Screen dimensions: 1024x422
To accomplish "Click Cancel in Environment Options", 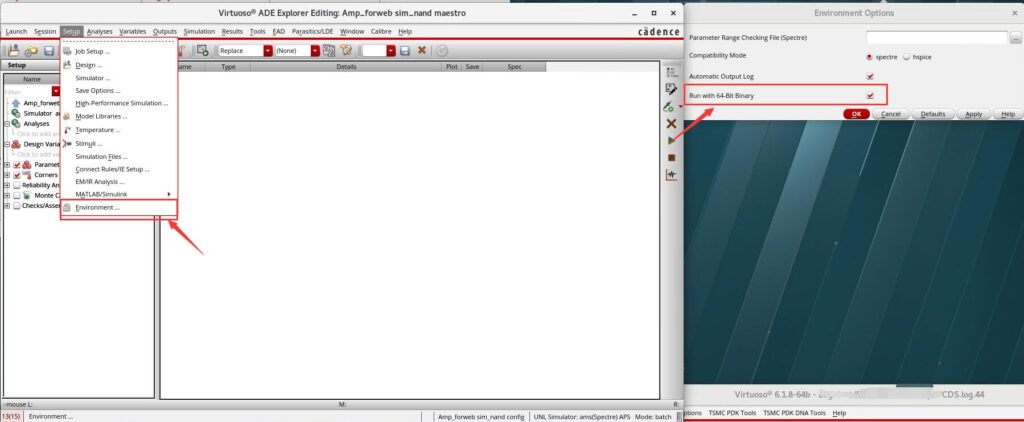I will tap(891, 114).
